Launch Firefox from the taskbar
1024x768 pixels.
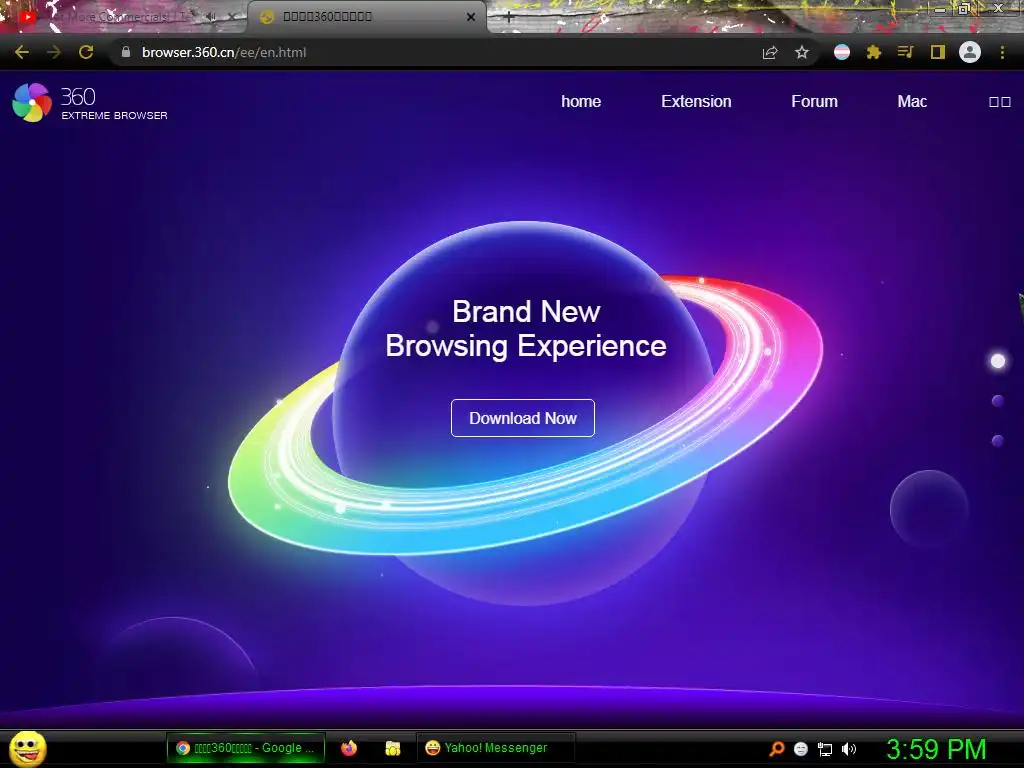(349, 748)
